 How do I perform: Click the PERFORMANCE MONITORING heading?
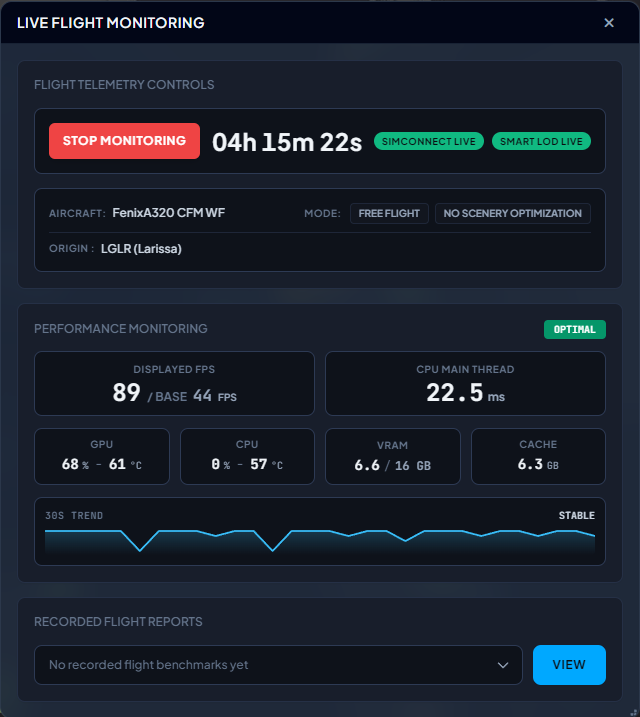[x=121, y=329]
